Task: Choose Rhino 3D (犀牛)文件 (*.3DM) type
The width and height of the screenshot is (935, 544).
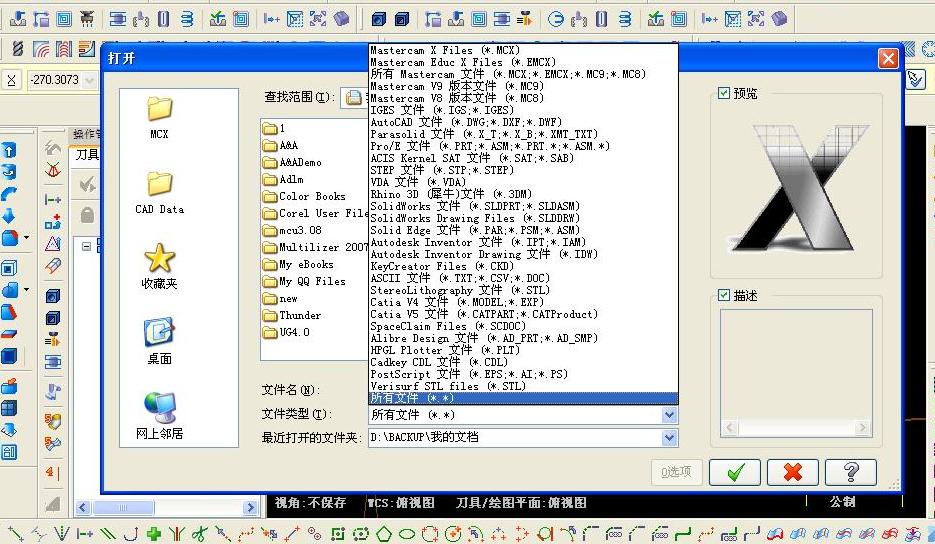Action: point(523,194)
